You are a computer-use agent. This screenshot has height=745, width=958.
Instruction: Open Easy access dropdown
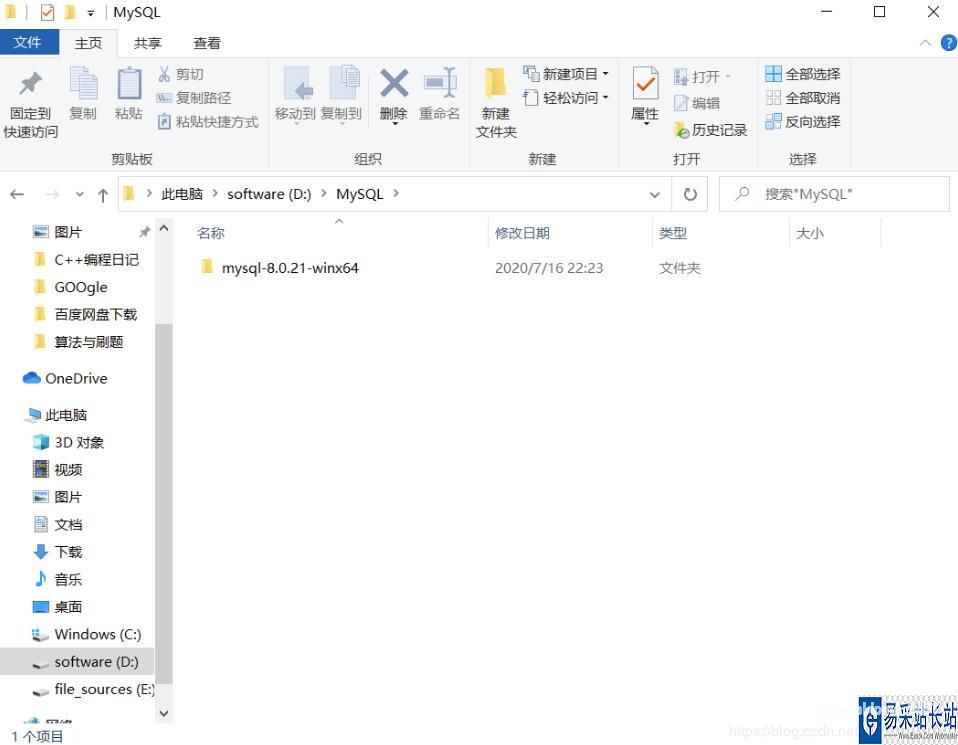[x=566, y=98]
